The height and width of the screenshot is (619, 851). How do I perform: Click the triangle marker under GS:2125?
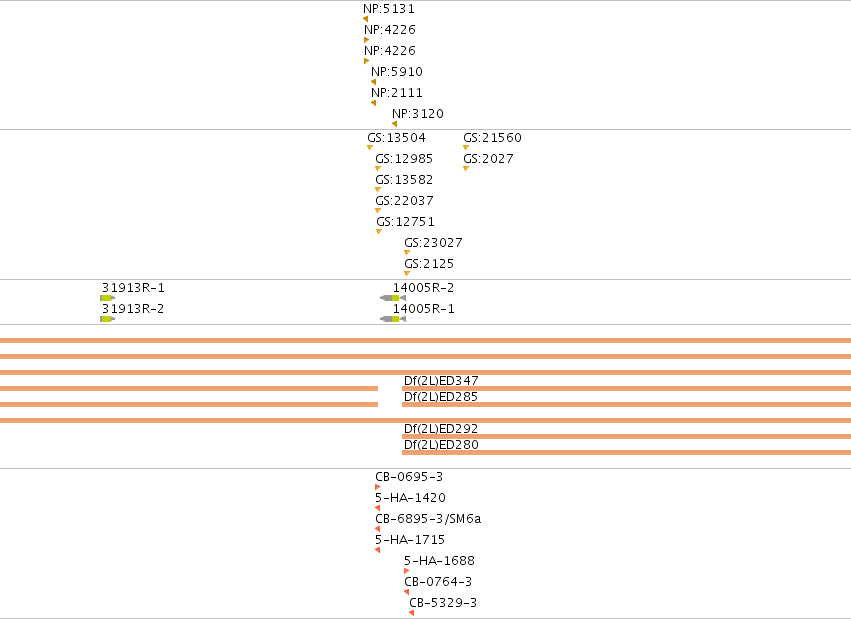point(407,274)
